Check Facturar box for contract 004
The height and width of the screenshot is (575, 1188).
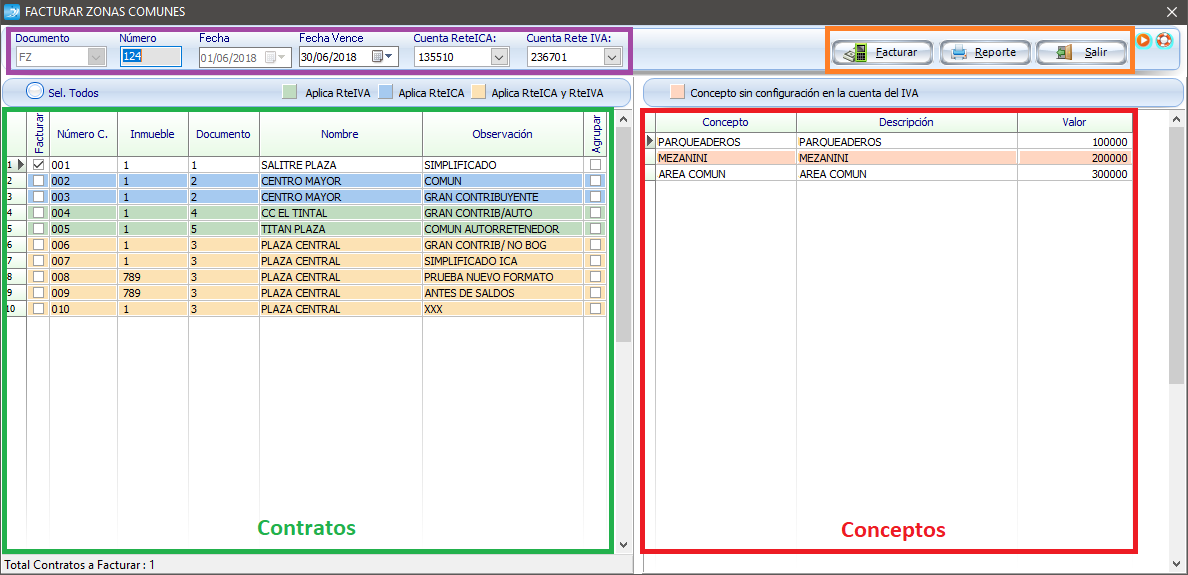(x=38, y=213)
